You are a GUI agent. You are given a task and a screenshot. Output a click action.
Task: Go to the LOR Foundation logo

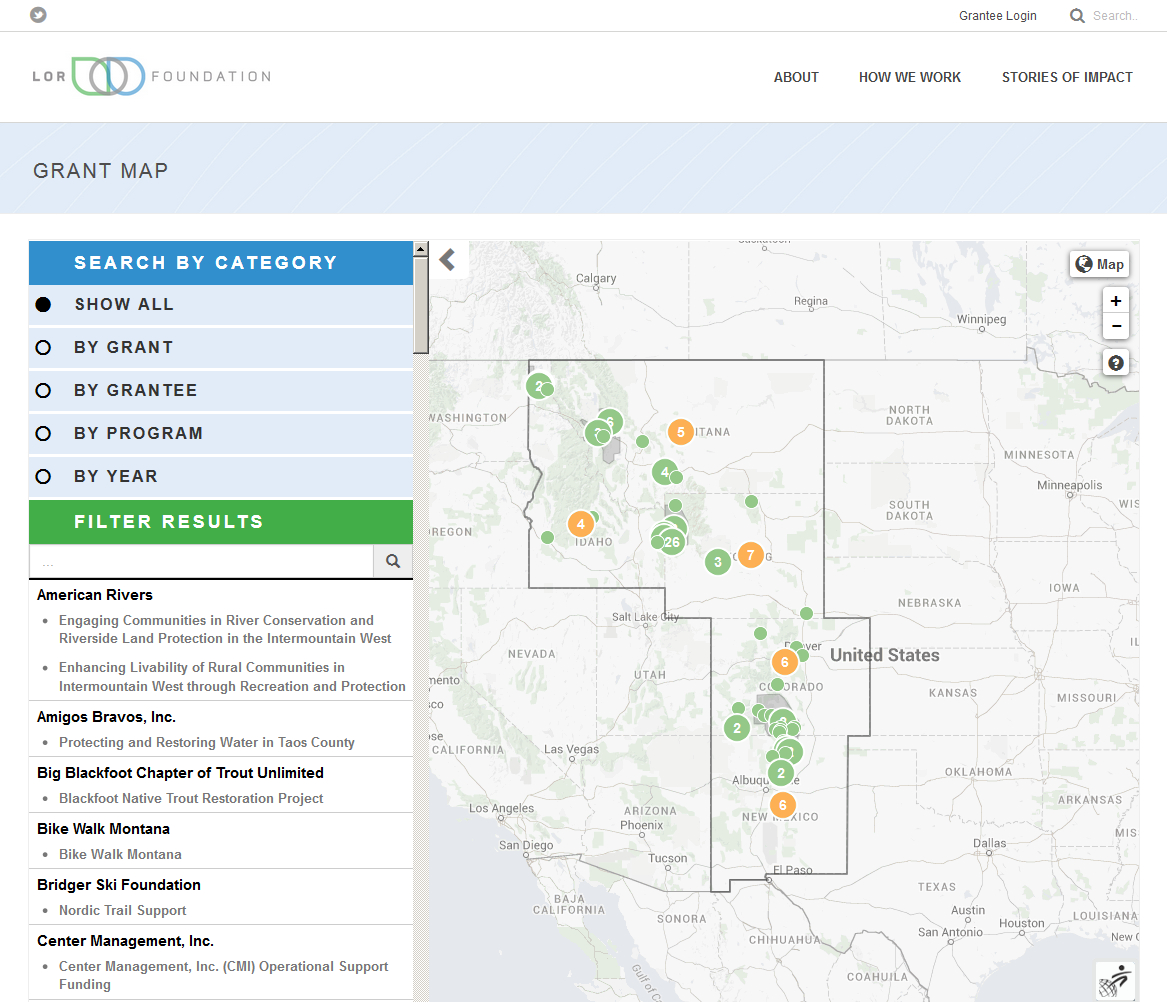[152, 76]
